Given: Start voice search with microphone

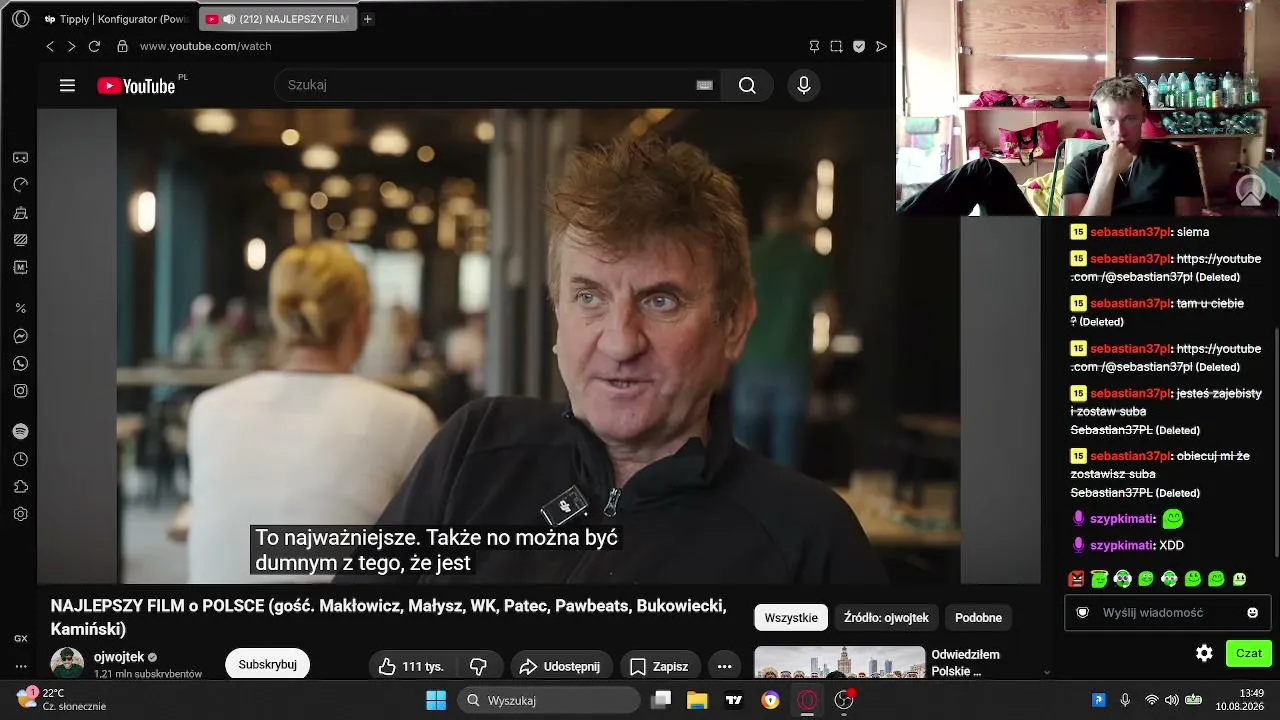Looking at the screenshot, I should point(803,85).
